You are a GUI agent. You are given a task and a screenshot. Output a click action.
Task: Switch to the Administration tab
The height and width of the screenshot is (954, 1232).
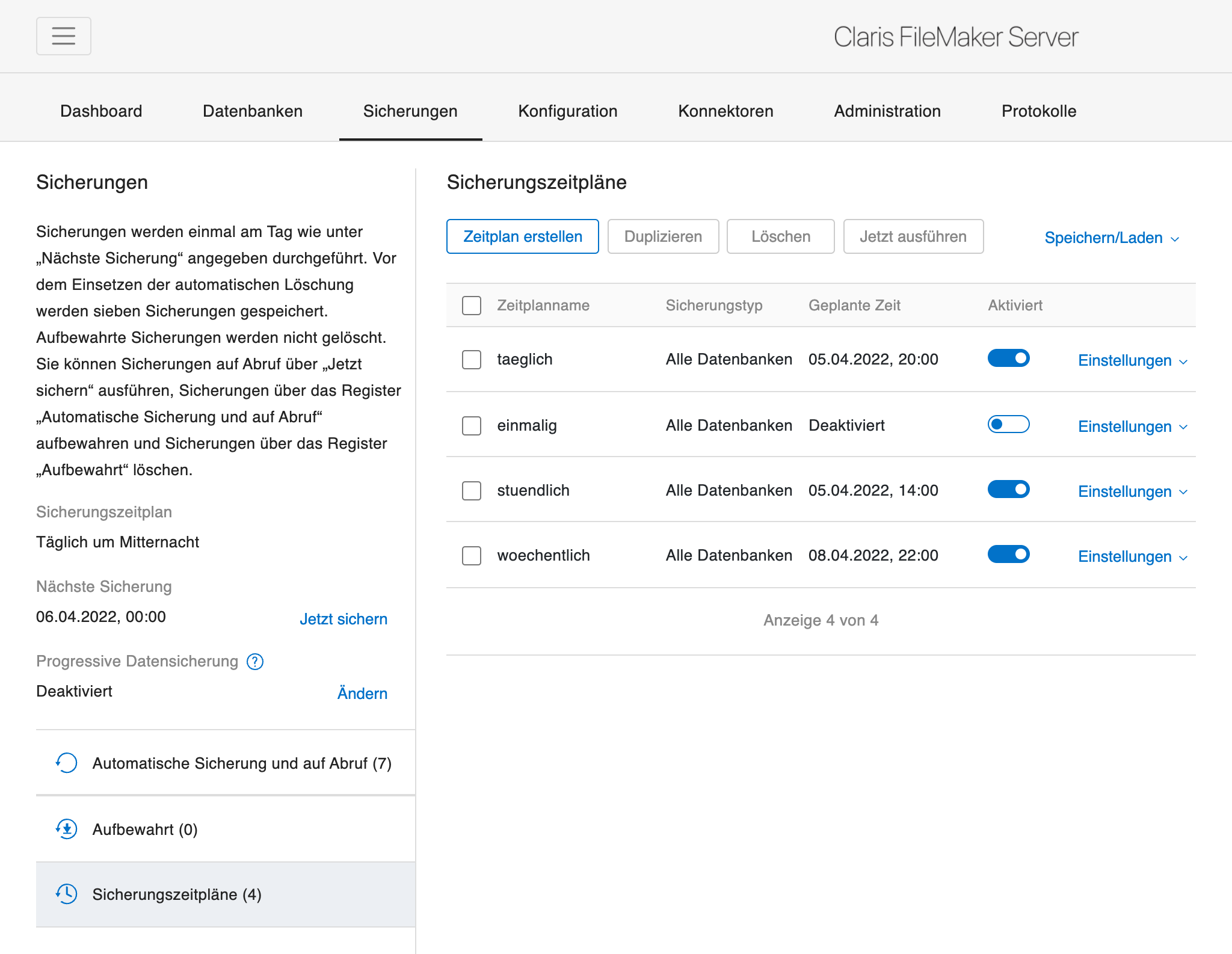(887, 111)
